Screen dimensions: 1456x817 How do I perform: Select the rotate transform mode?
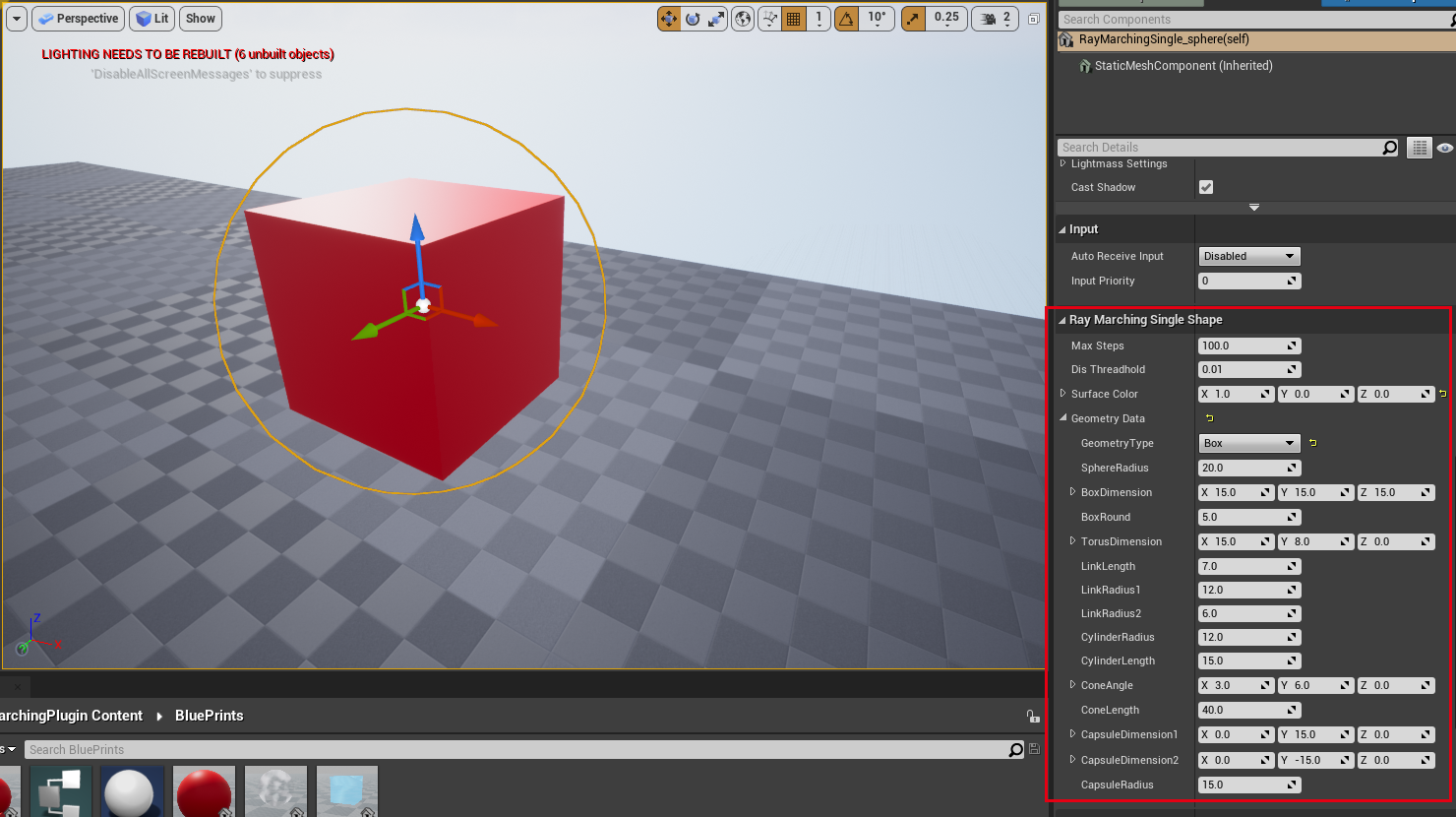693,19
